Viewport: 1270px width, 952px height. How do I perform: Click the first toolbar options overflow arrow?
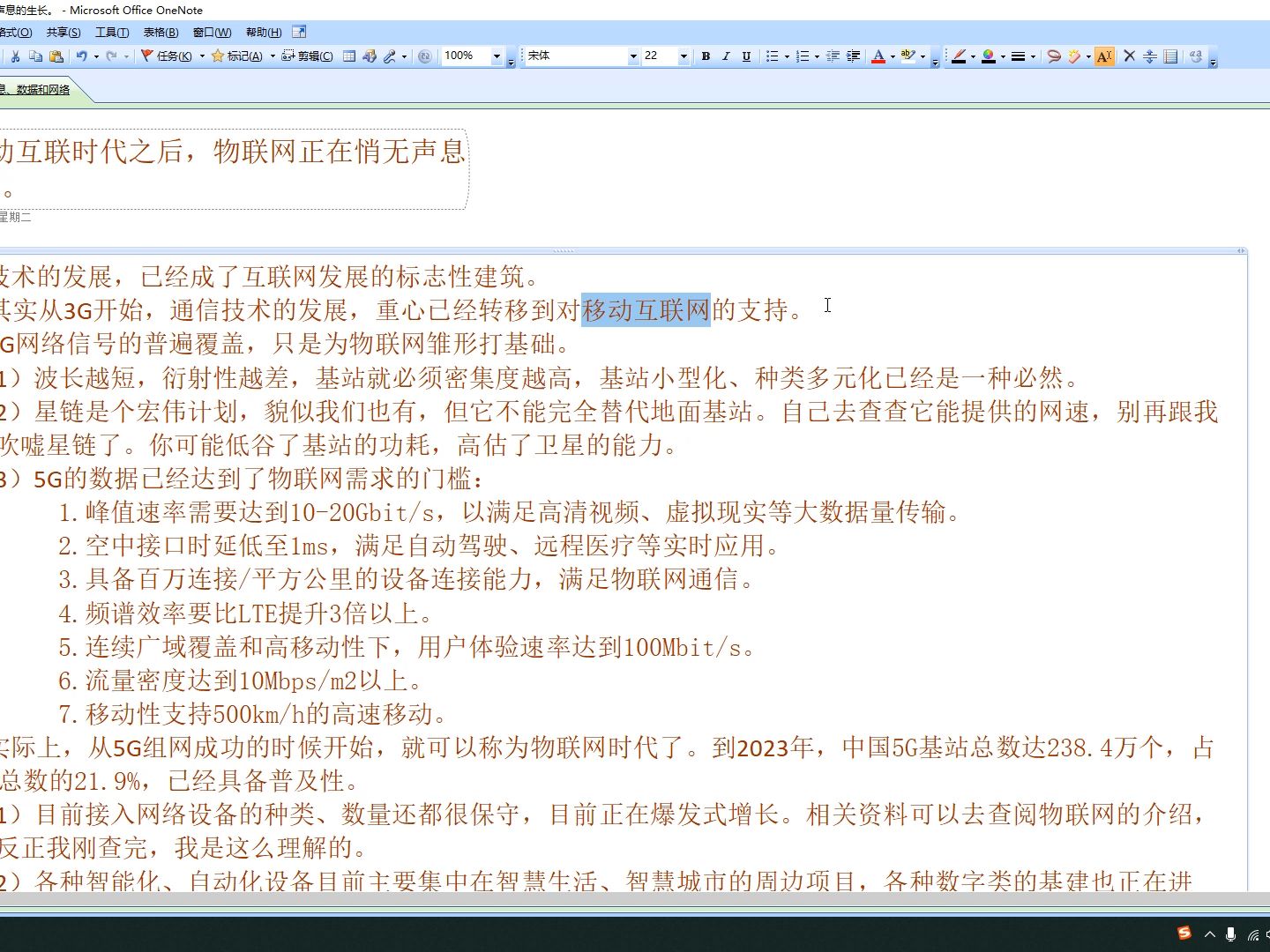pos(512,60)
